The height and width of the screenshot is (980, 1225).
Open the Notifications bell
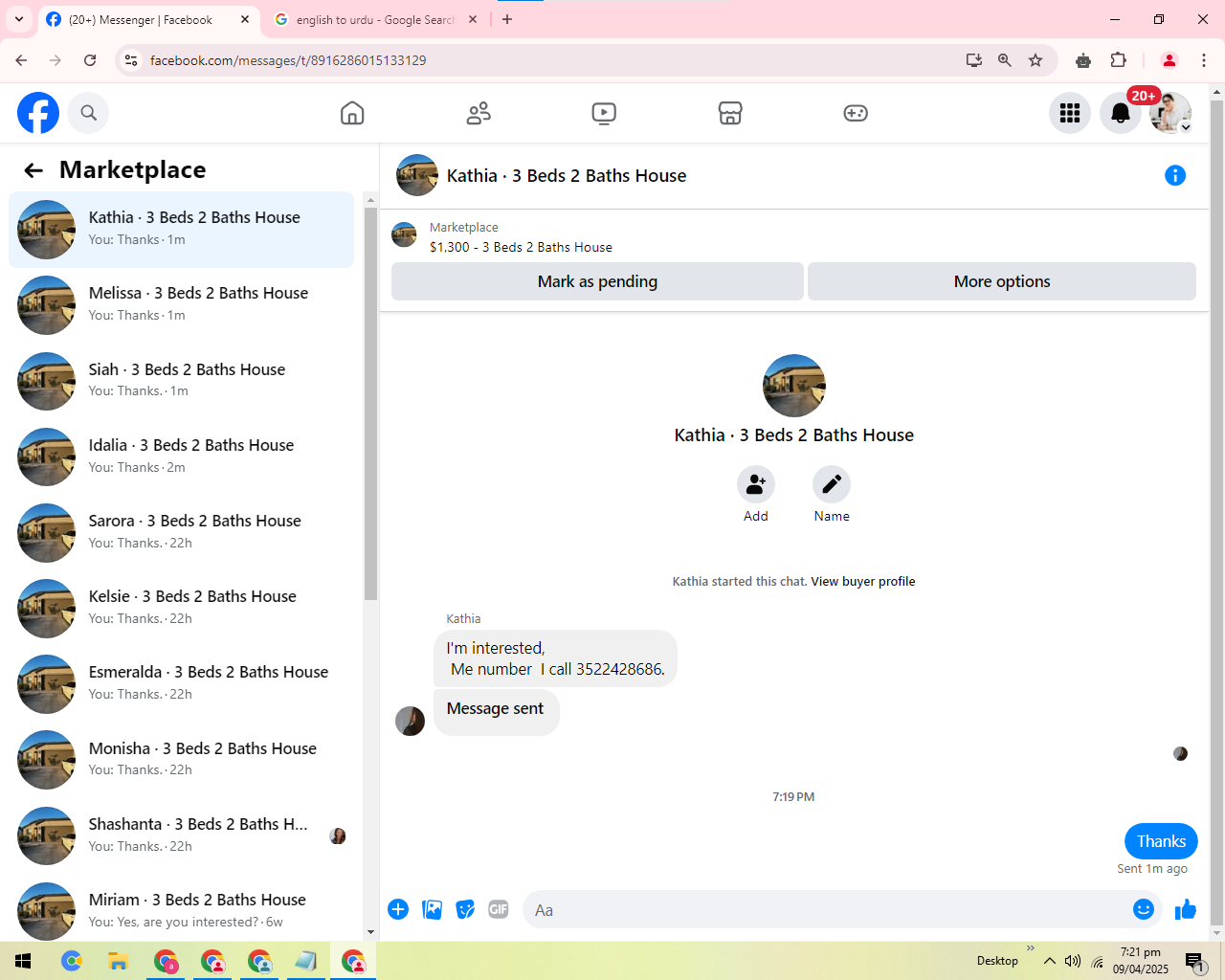[1121, 113]
